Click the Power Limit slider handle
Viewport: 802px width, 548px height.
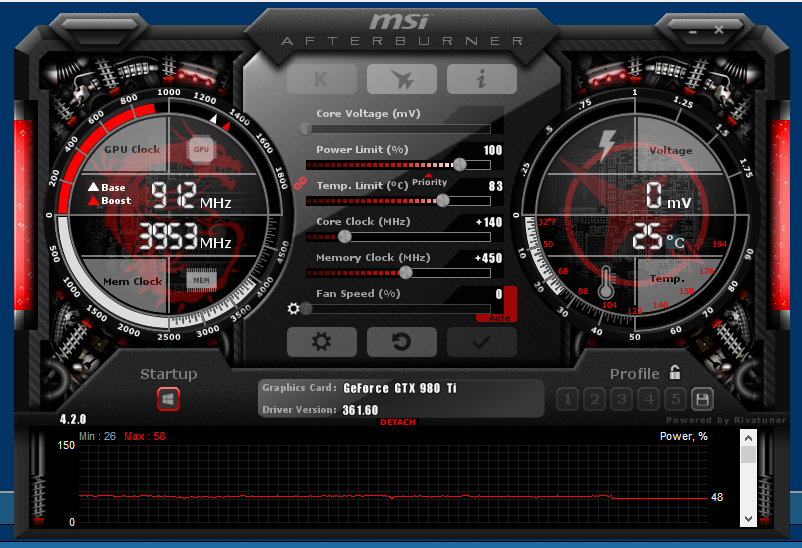coord(460,164)
